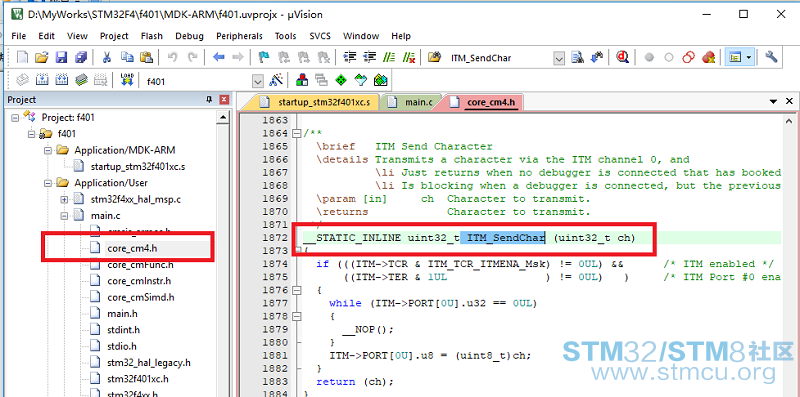The image size is (800, 397).
Task: Save all files toolbar icon
Action: [x=81, y=57]
